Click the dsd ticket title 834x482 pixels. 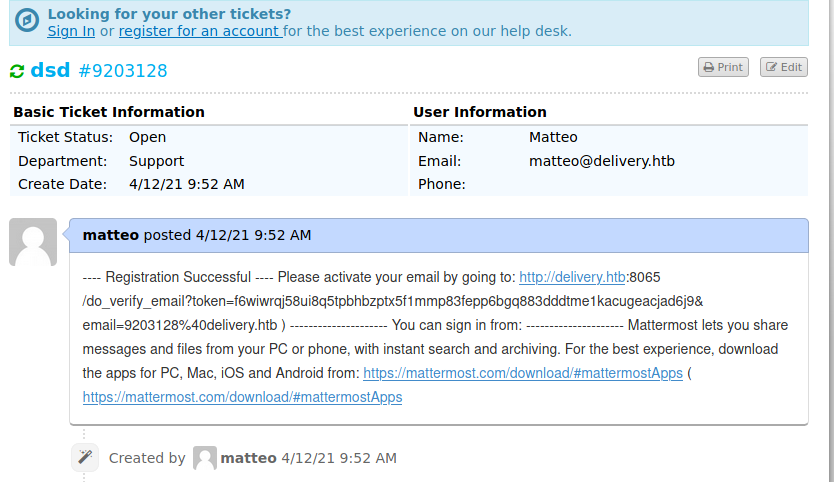50,70
